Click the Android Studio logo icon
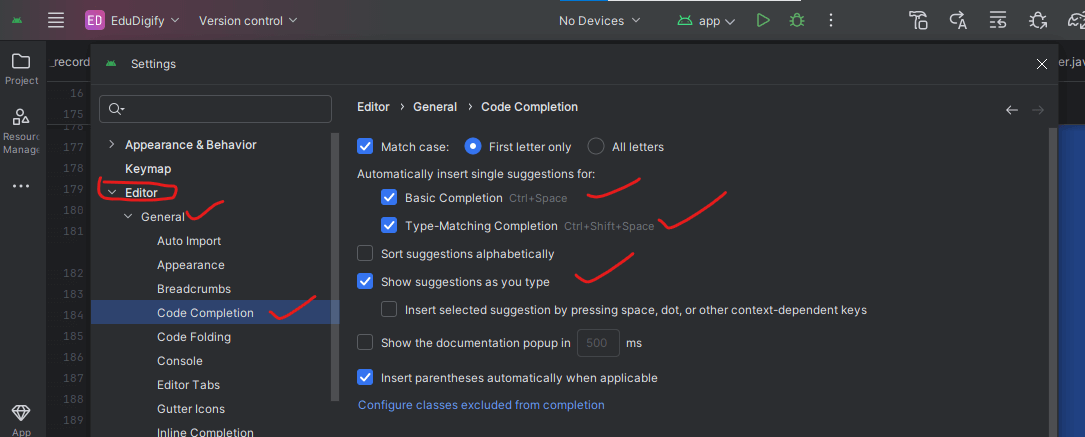1085x437 pixels. point(17,21)
